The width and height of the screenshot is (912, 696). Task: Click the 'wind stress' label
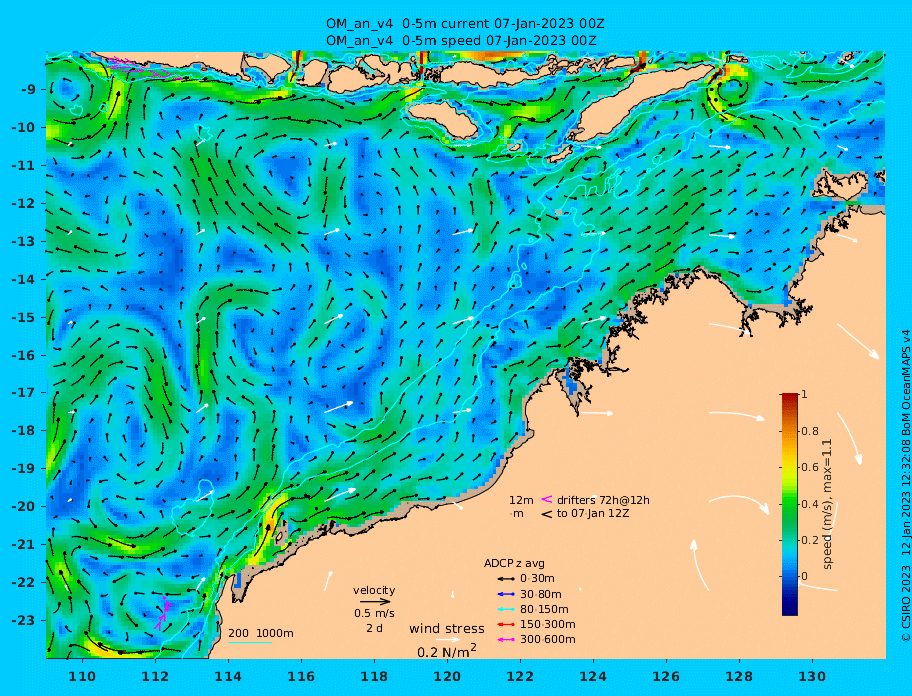coord(447,629)
